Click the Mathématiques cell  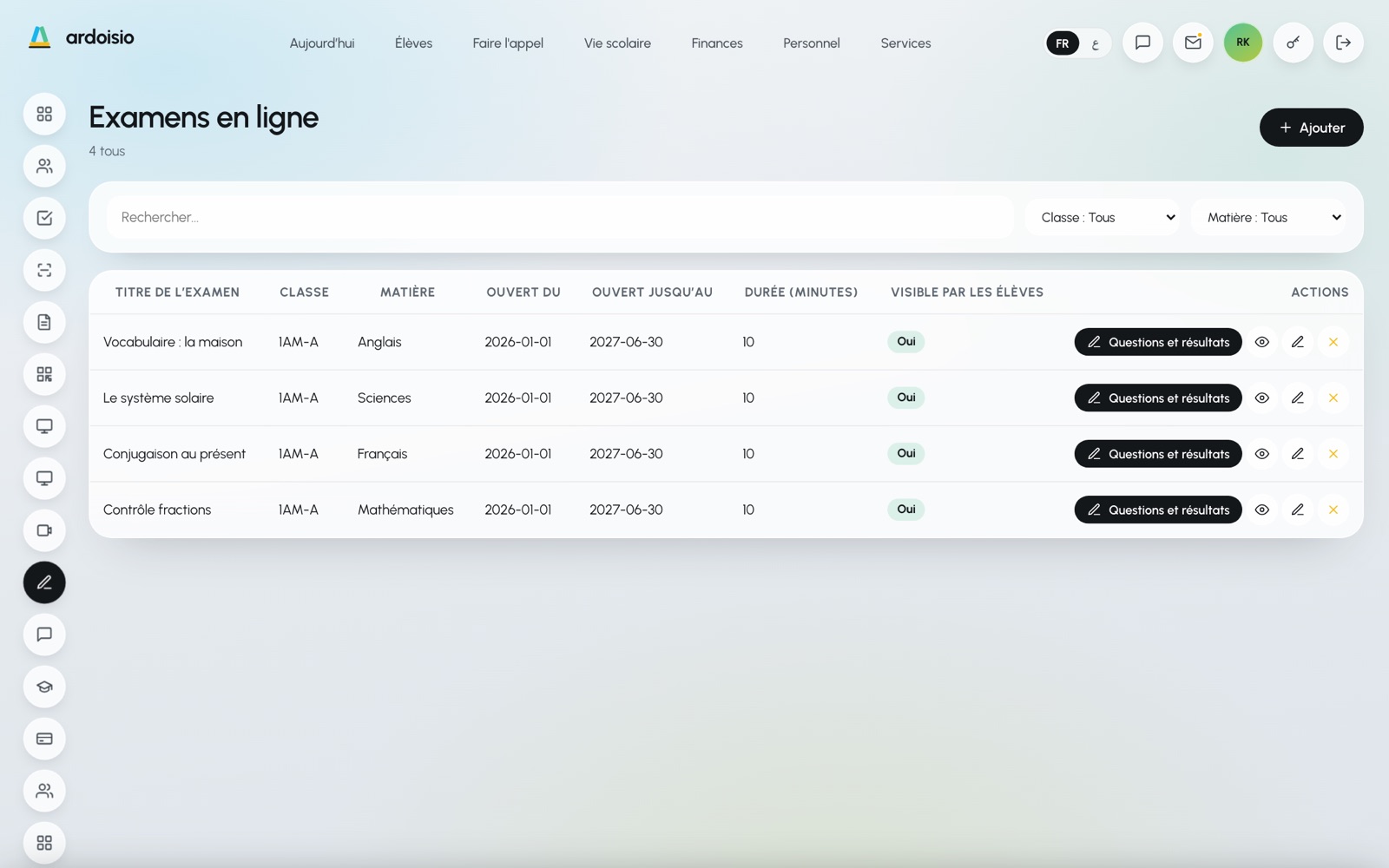pos(405,510)
